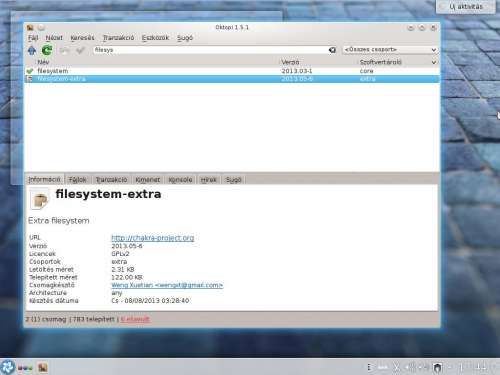The image size is (500, 375).
Task: Switch to the Információ tab
Action: pos(44,180)
